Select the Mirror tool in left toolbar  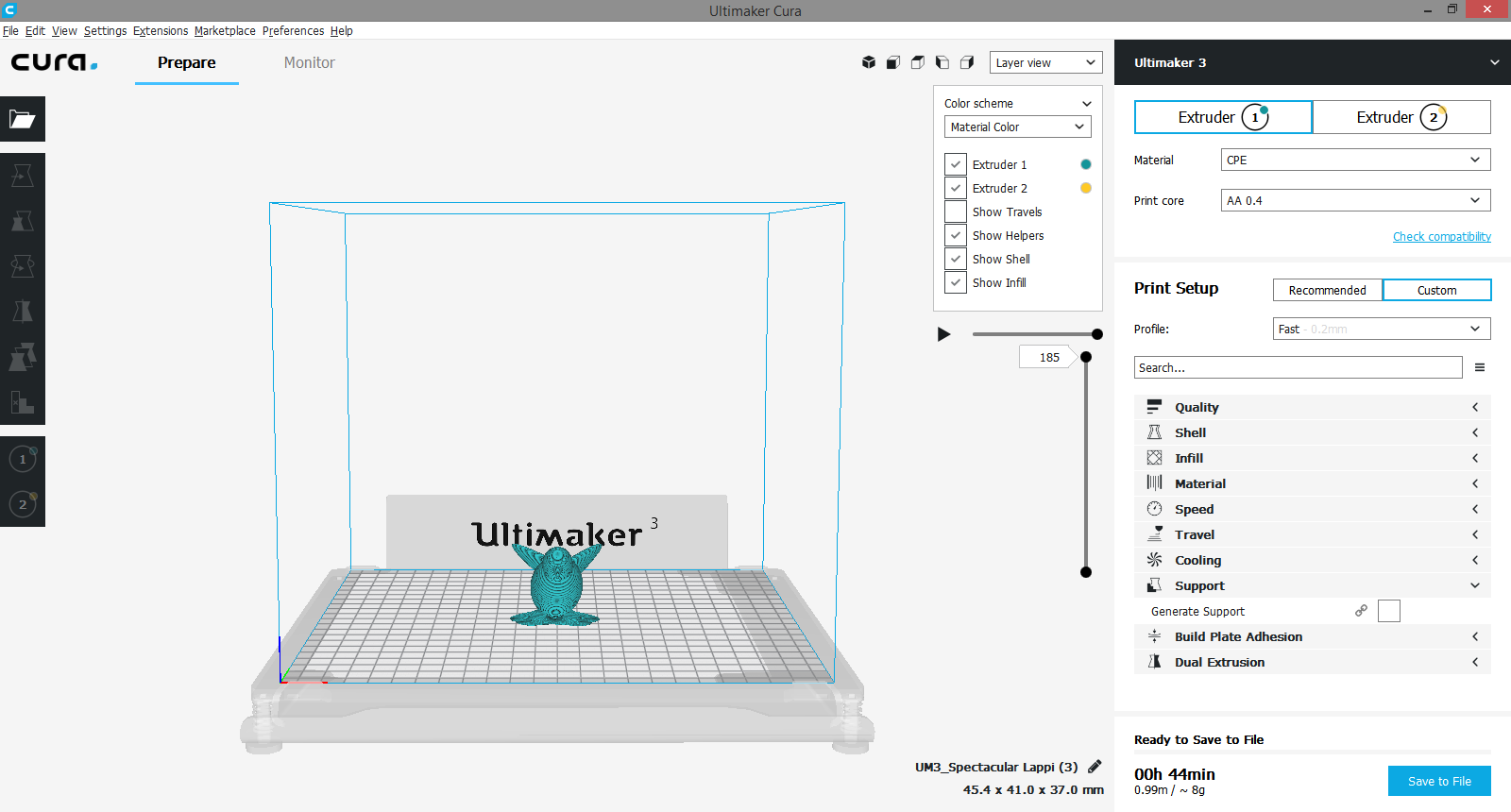click(23, 312)
